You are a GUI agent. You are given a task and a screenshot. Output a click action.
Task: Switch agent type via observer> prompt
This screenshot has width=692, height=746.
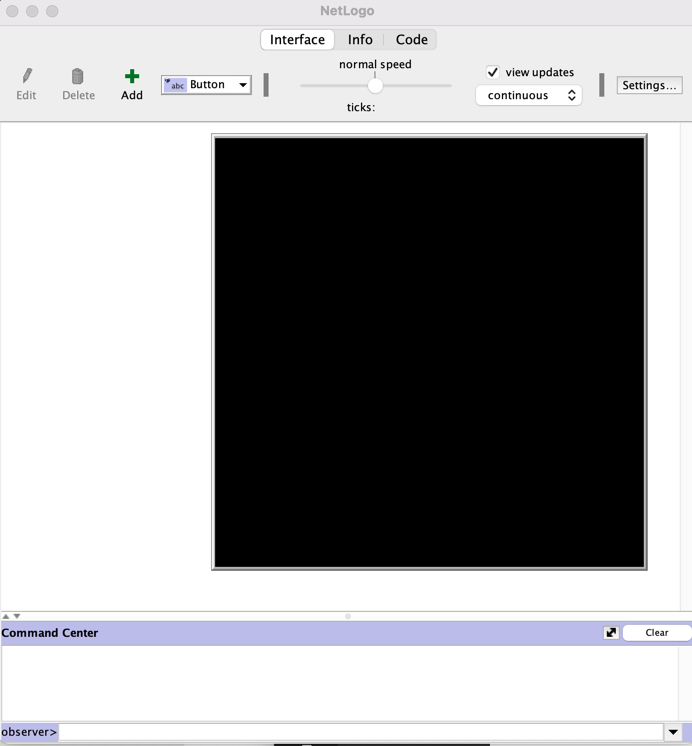coord(29,732)
